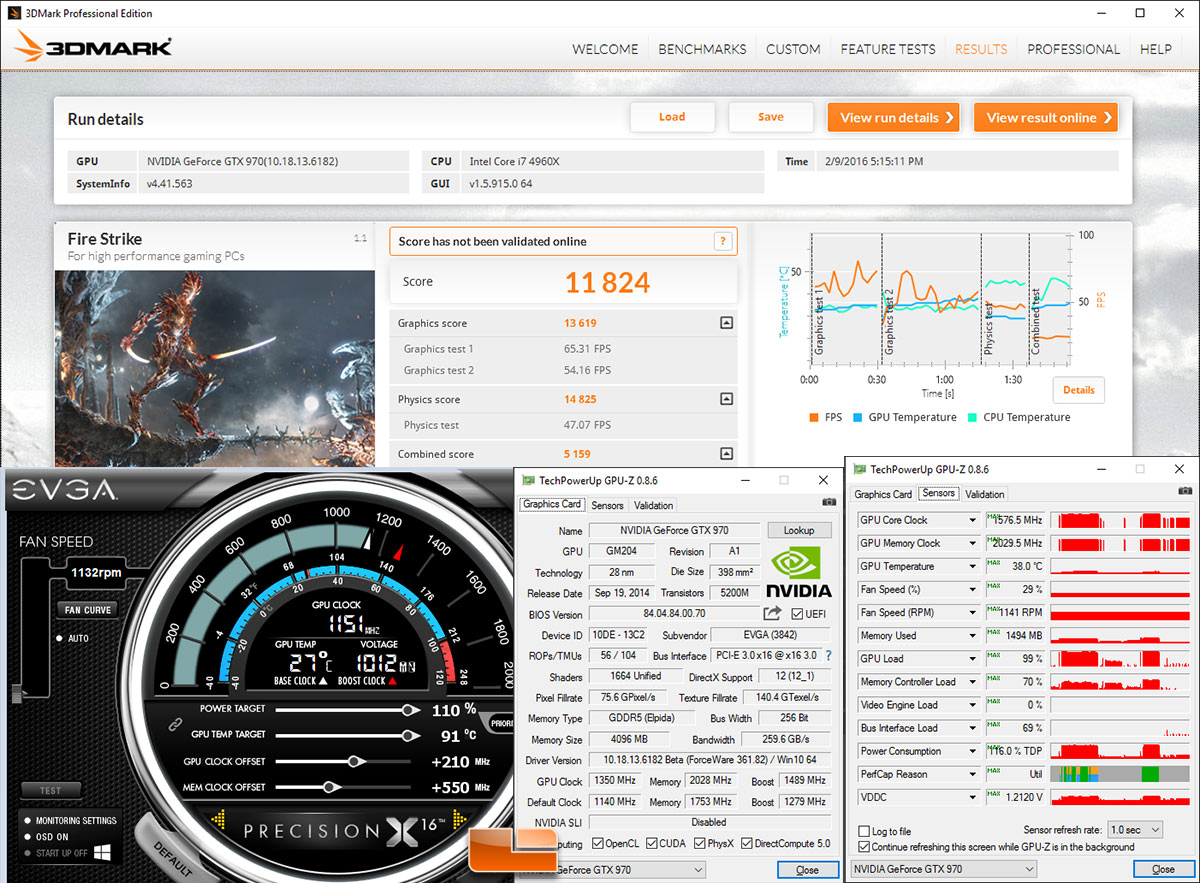
Task: Open the CUSTOM tab in 3DMark
Action: 793,49
